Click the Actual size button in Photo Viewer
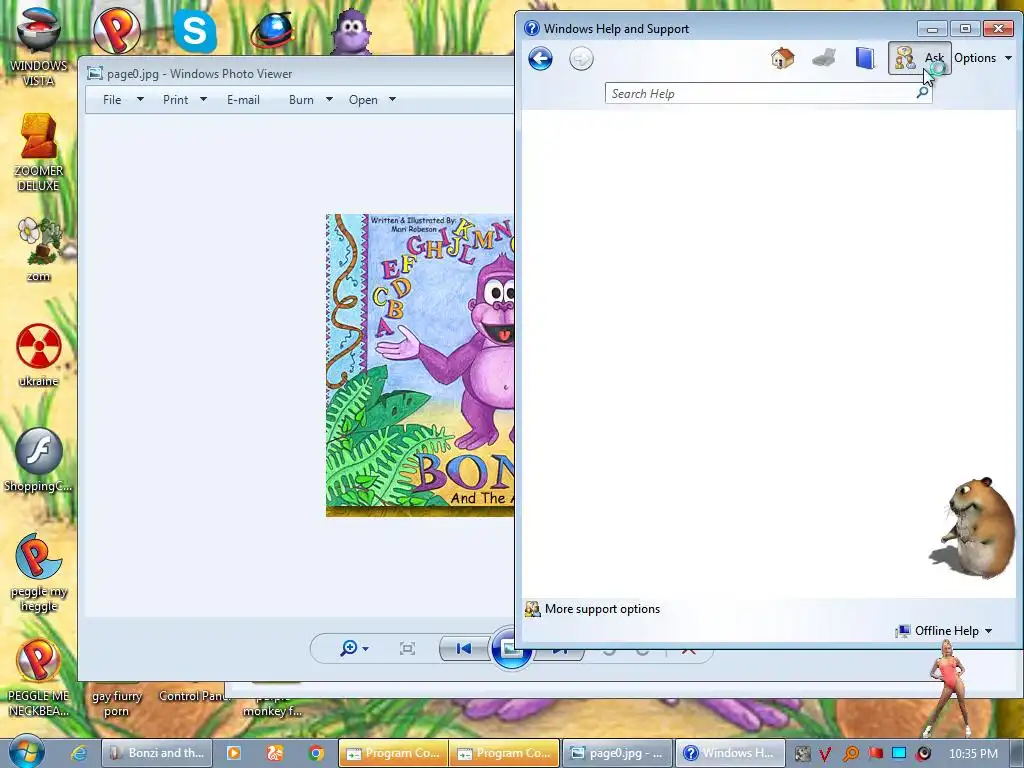Screen dimensions: 1024x768 [407, 648]
